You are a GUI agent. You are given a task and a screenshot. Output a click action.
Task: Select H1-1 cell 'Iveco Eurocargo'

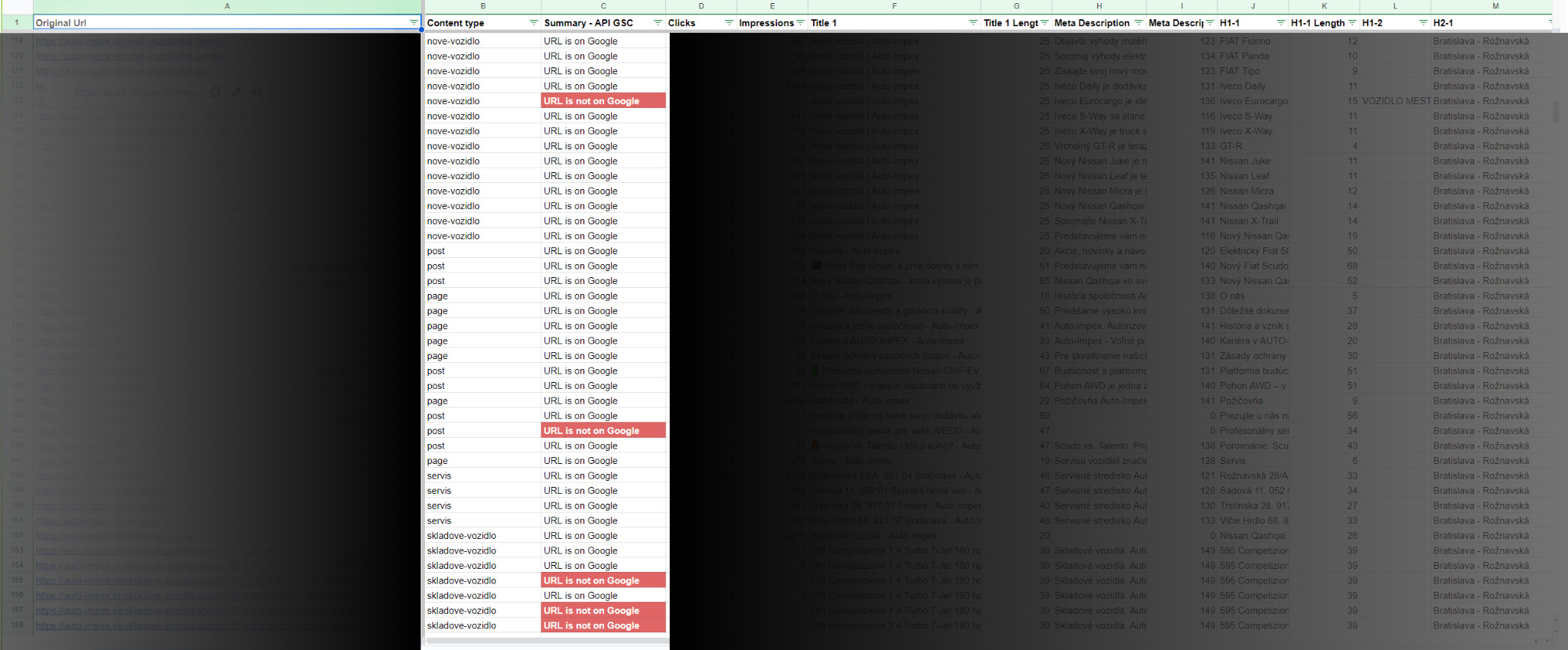(1253, 101)
